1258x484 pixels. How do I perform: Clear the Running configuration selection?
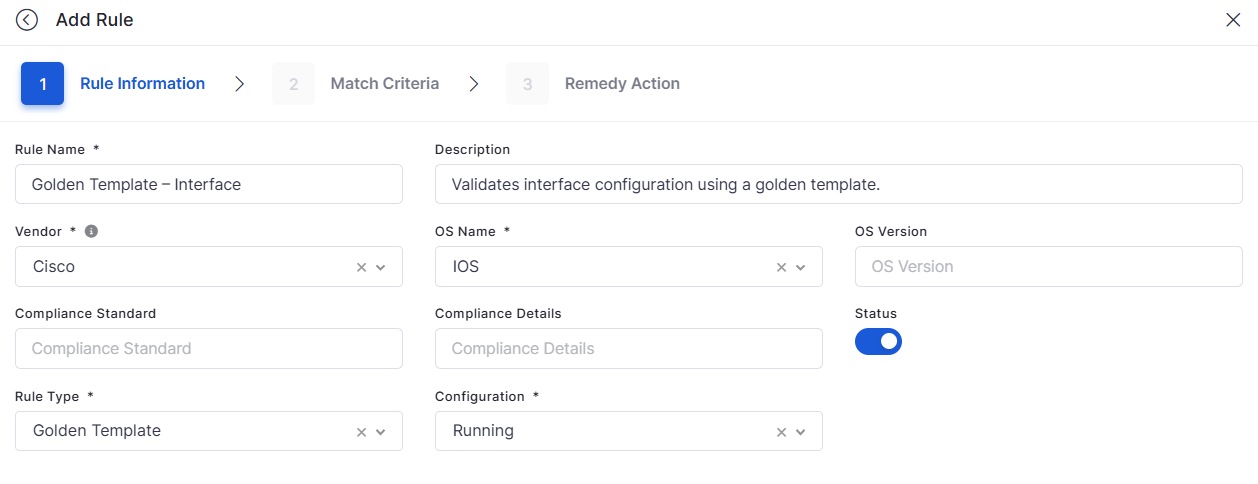(x=782, y=432)
